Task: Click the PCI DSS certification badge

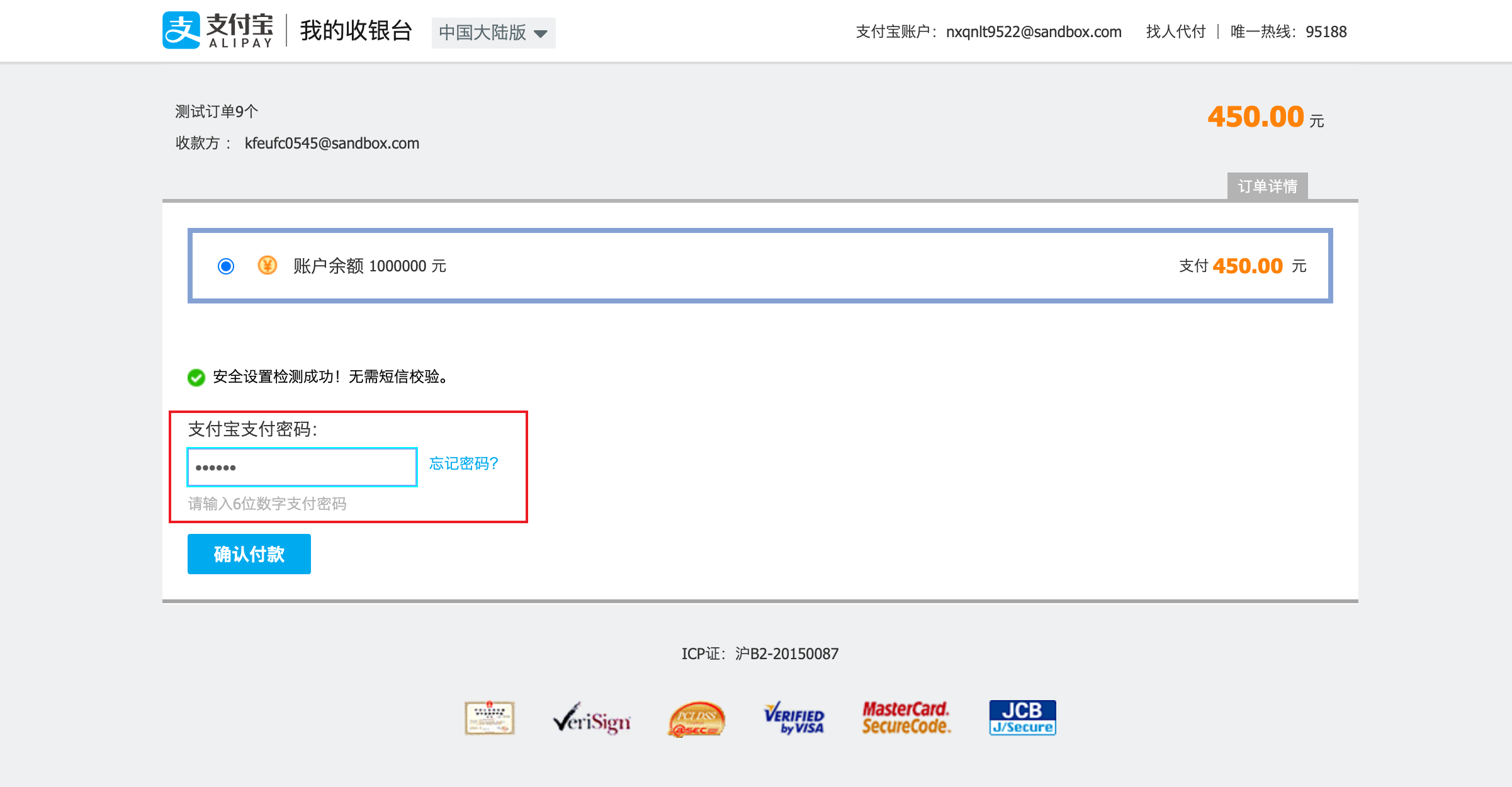Action: point(696,719)
